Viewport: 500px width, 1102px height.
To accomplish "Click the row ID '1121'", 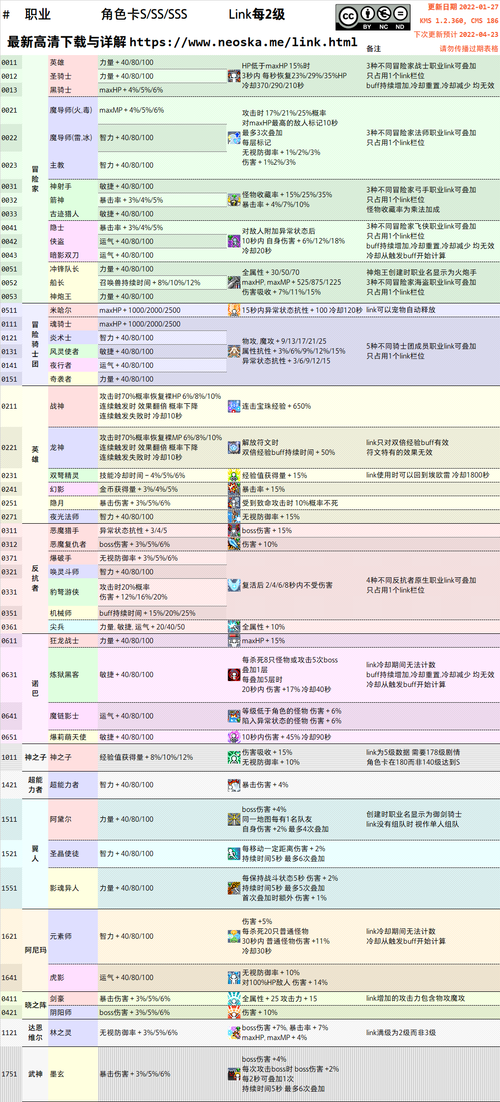I will 10,1032.
